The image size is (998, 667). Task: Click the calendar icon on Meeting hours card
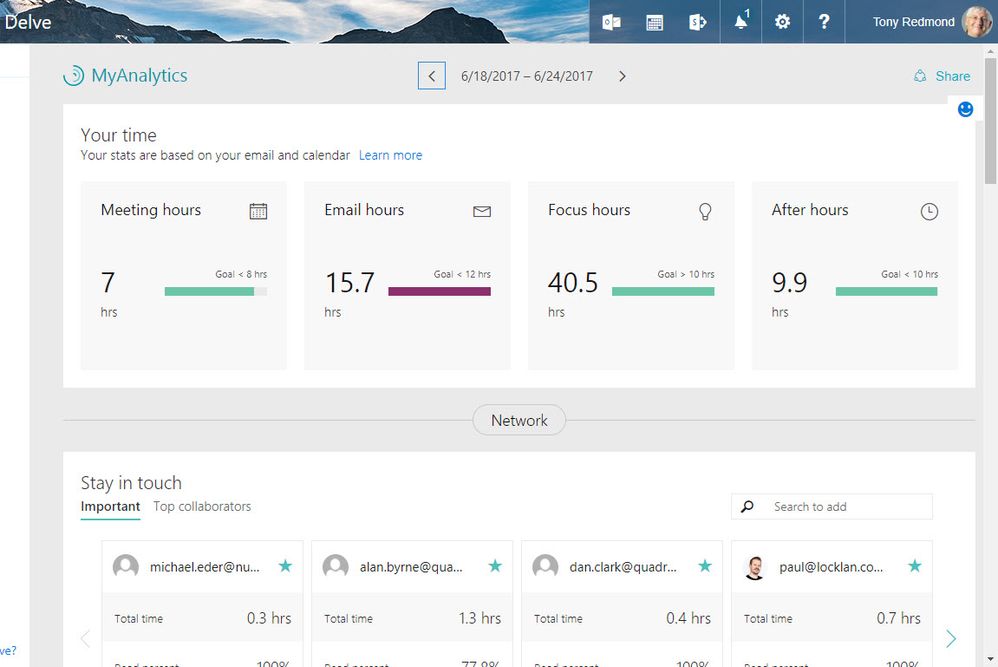pyautogui.click(x=258, y=211)
